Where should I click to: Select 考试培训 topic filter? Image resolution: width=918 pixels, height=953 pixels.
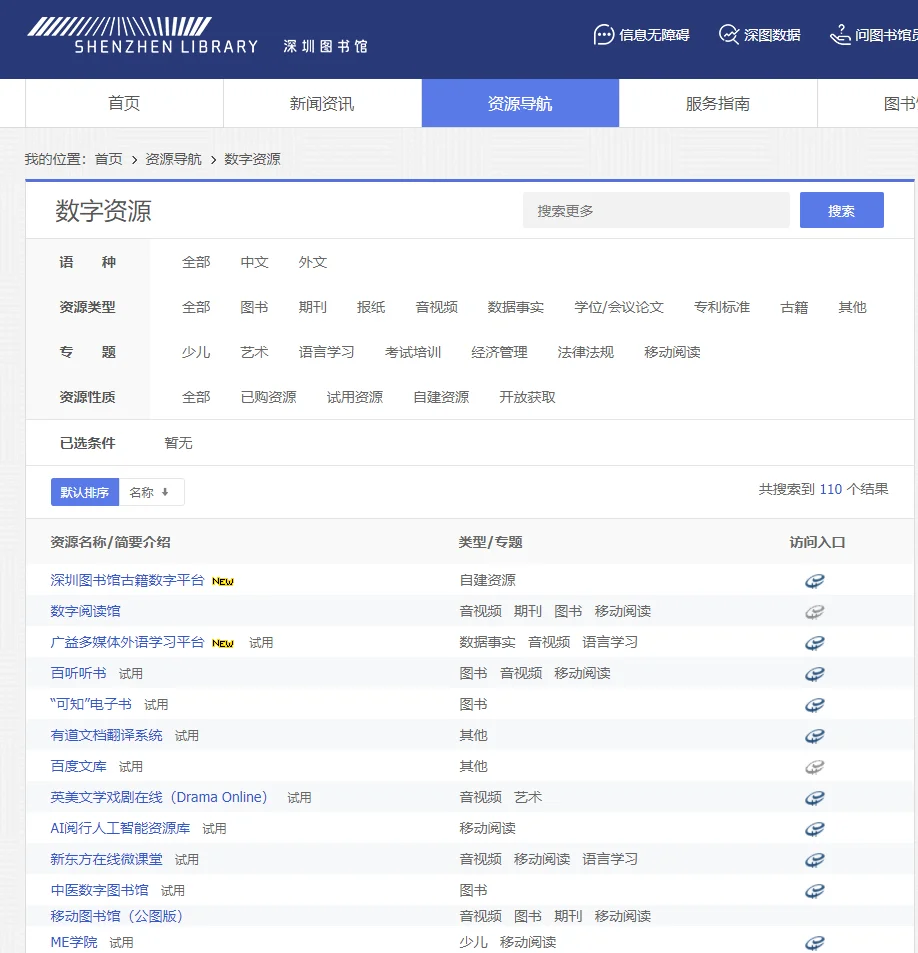pyautogui.click(x=413, y=352)
